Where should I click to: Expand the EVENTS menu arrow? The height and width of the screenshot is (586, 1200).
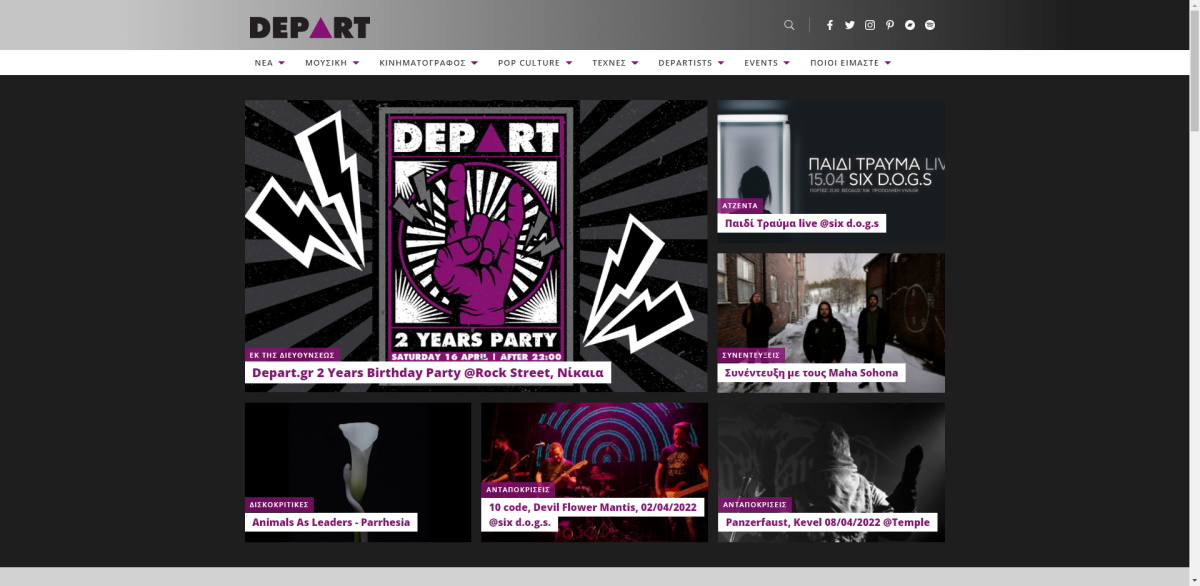pyautogui.click(x=787, y=63)
